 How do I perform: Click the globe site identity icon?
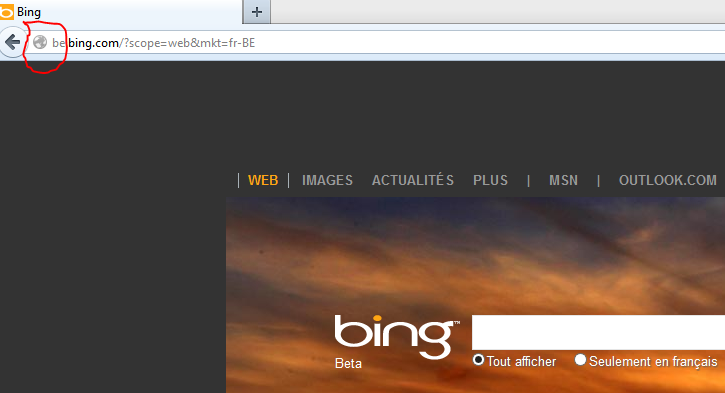[x=40, y=43]
